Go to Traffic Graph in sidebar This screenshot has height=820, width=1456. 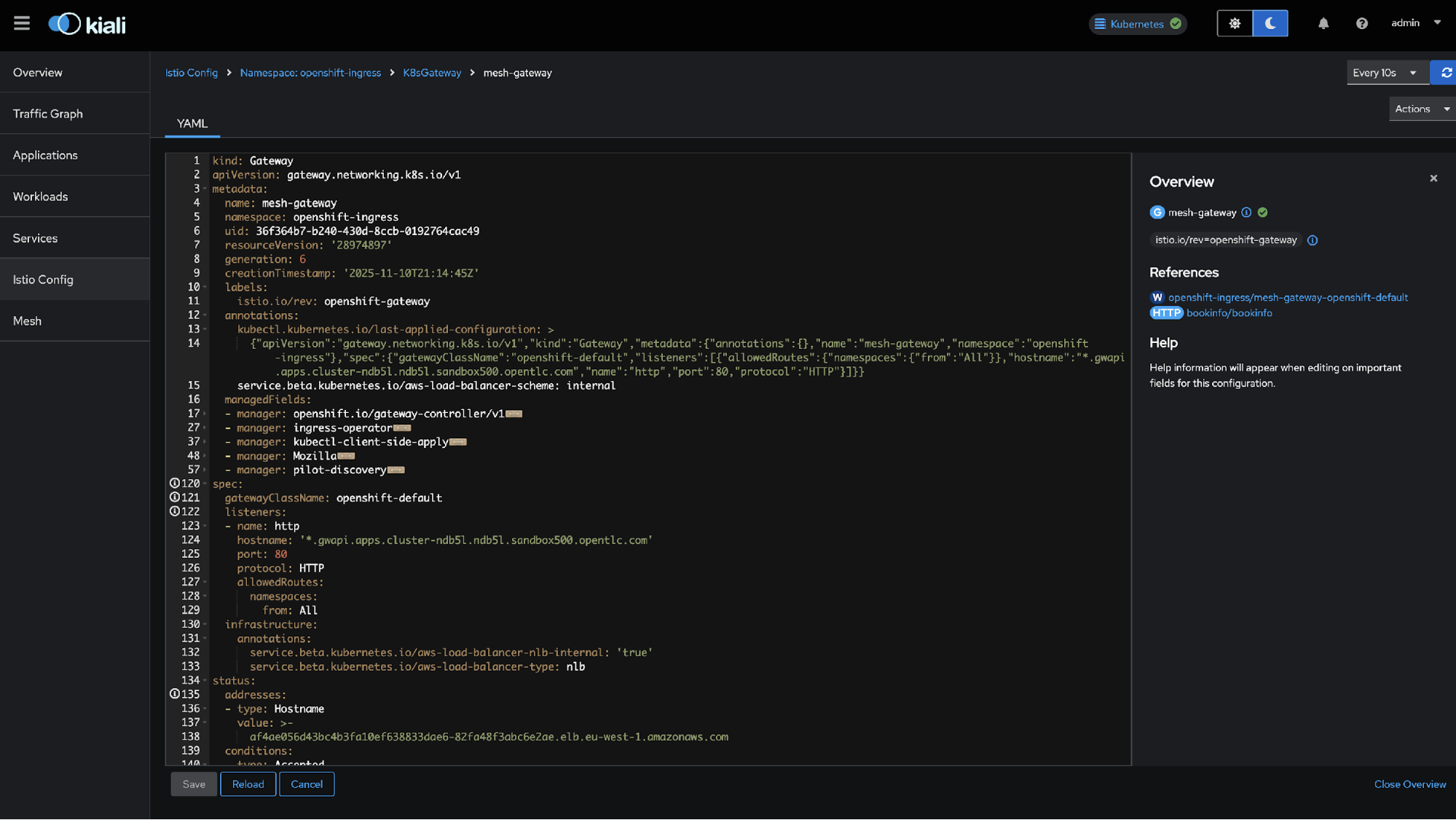[48, 114]
